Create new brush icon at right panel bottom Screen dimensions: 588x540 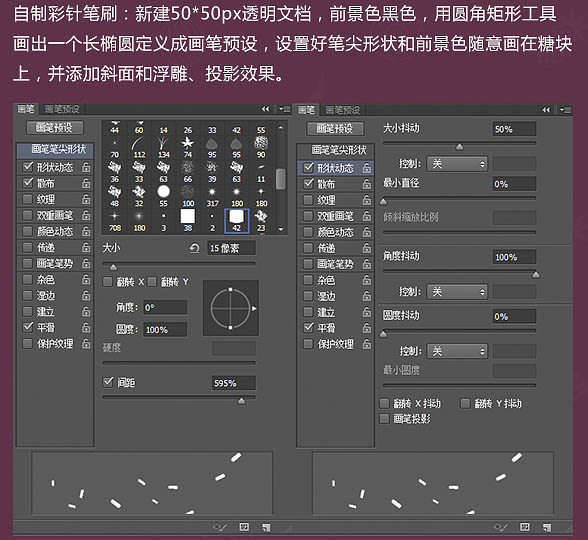pos(547,528)
